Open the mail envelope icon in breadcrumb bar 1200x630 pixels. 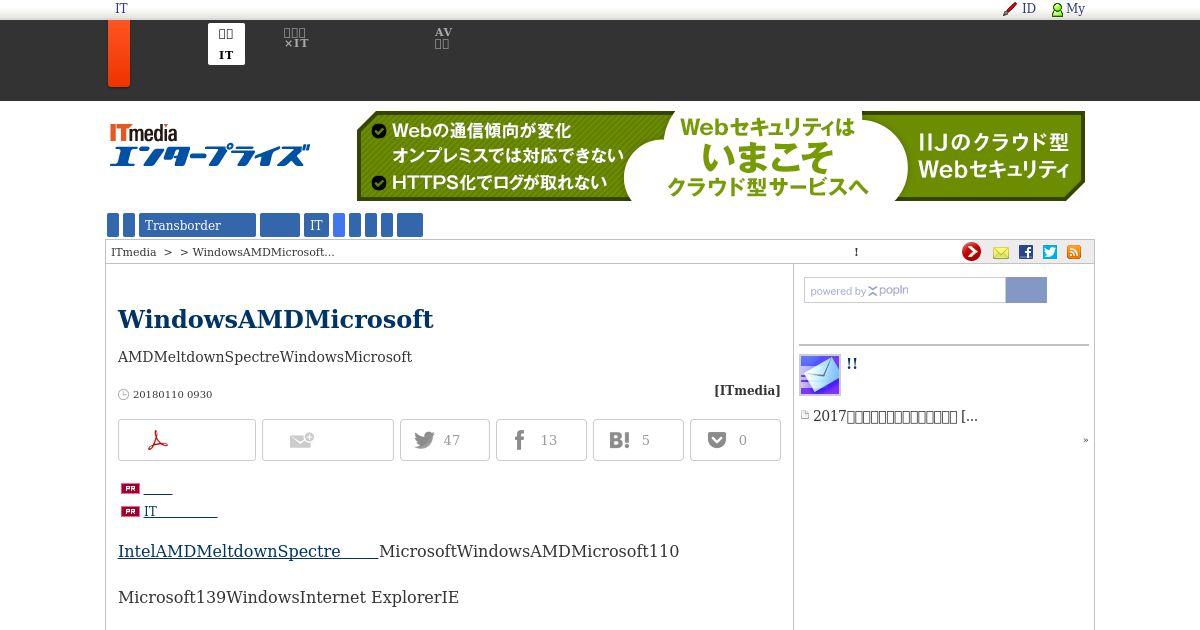click(x=1001, y=252)
